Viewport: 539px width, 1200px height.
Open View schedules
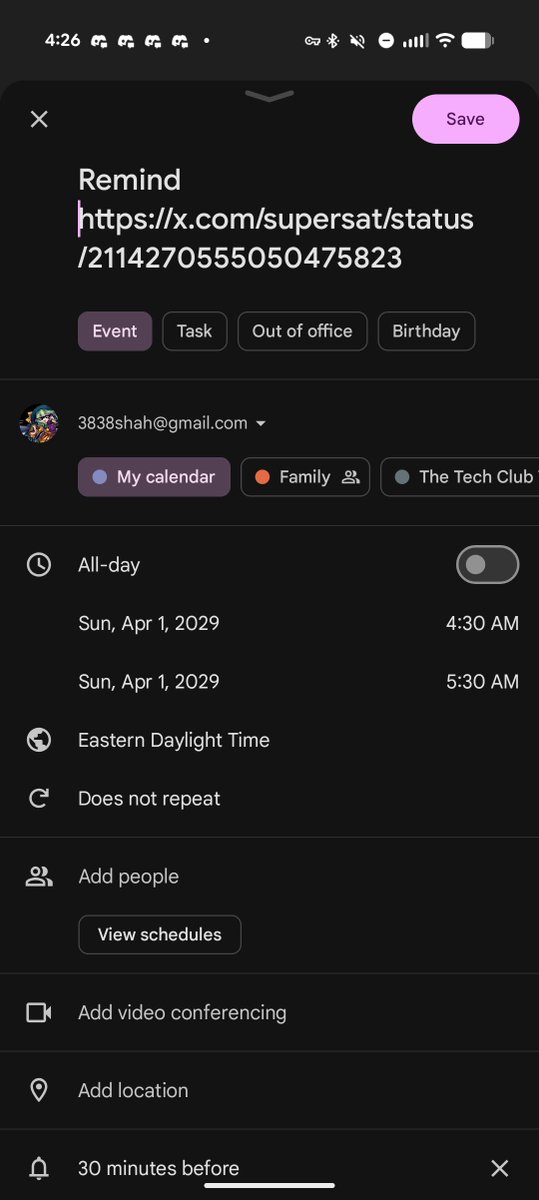(x=159, y=935)
